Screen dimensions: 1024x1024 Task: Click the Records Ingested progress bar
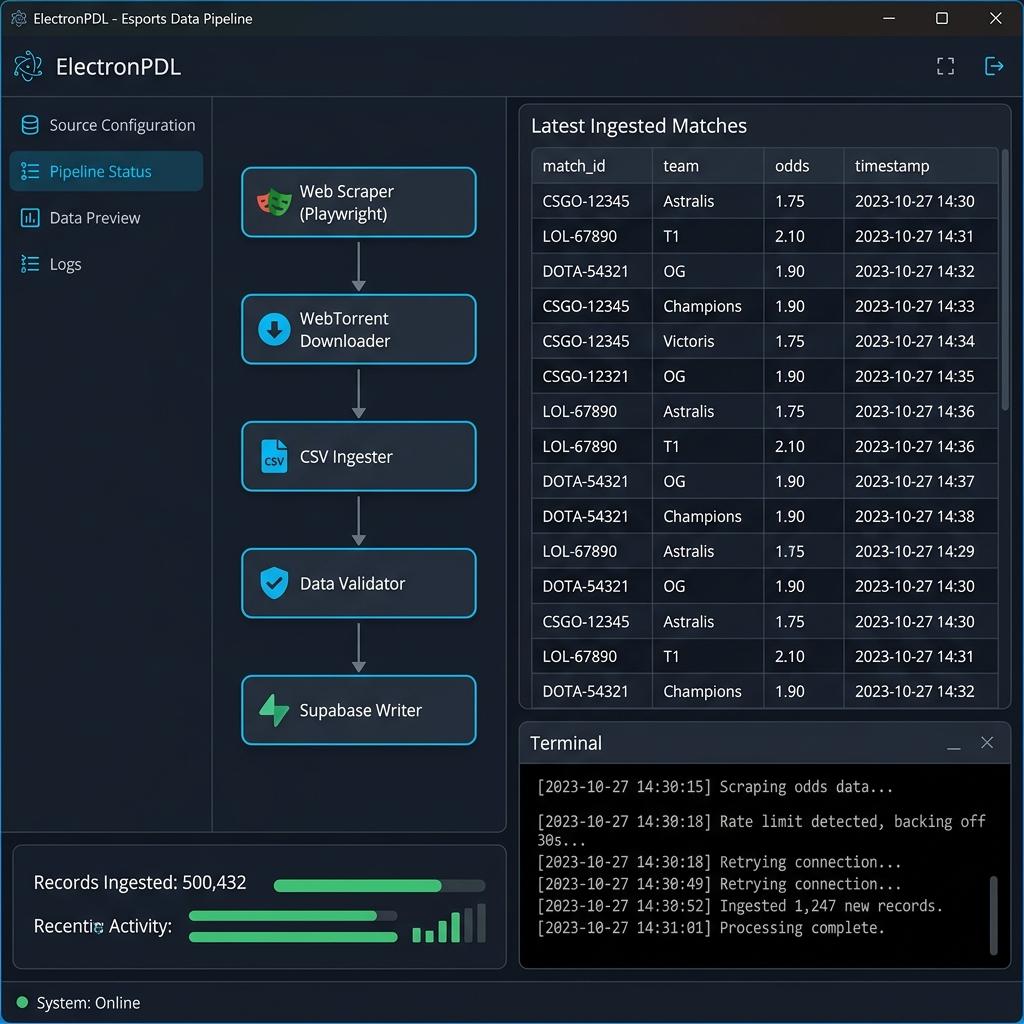379,886
